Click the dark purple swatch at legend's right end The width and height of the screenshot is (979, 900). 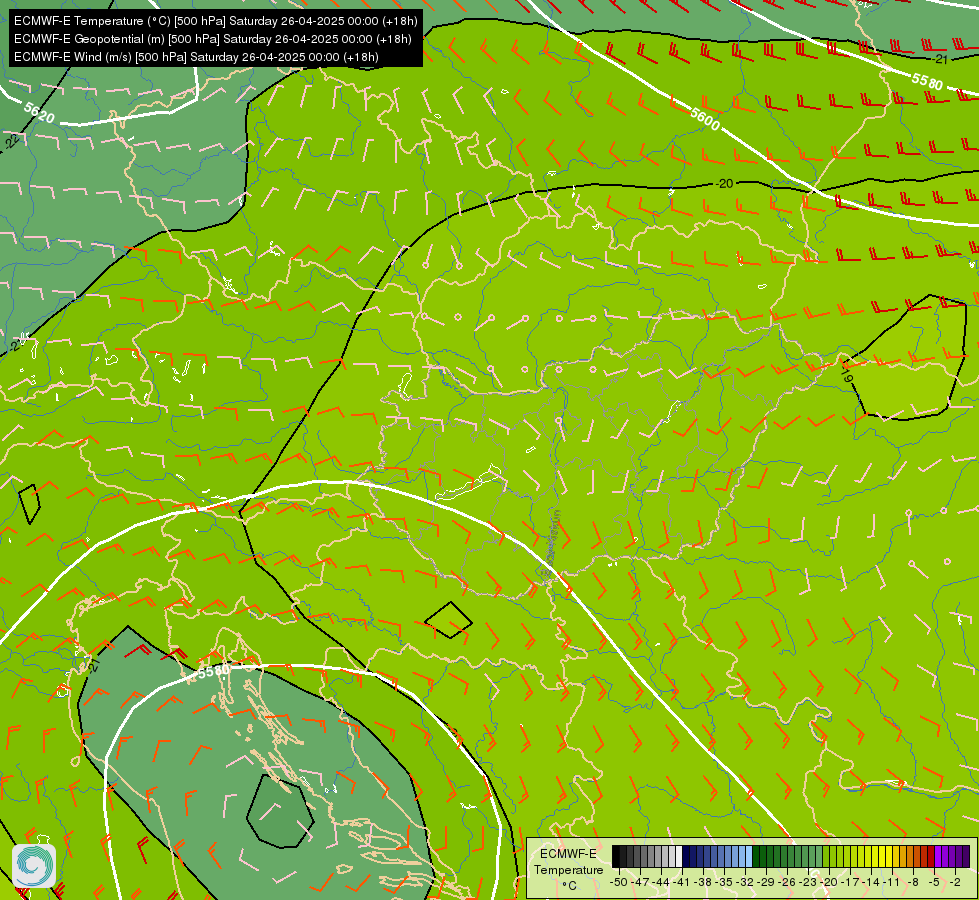tap(966, 856)
